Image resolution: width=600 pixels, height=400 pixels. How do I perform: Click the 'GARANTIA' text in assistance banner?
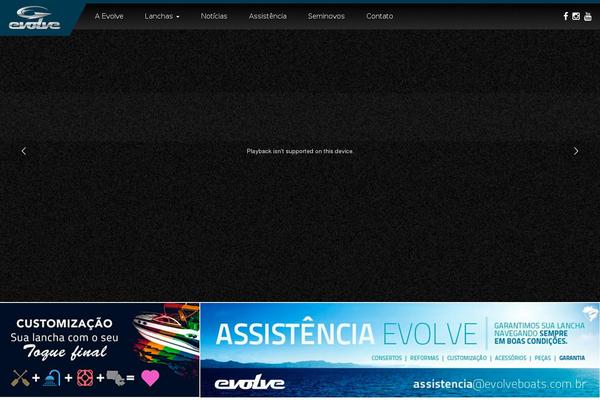click(x=572, y=358)
